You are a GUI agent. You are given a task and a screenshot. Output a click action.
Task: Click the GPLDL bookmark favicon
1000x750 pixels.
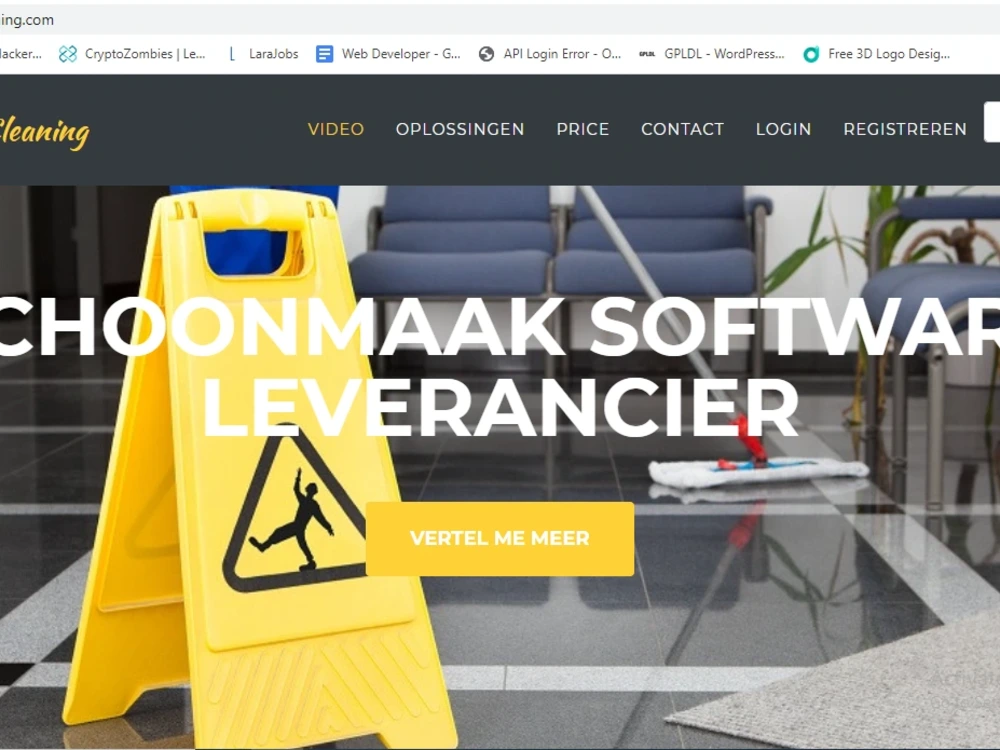point(647,54)
